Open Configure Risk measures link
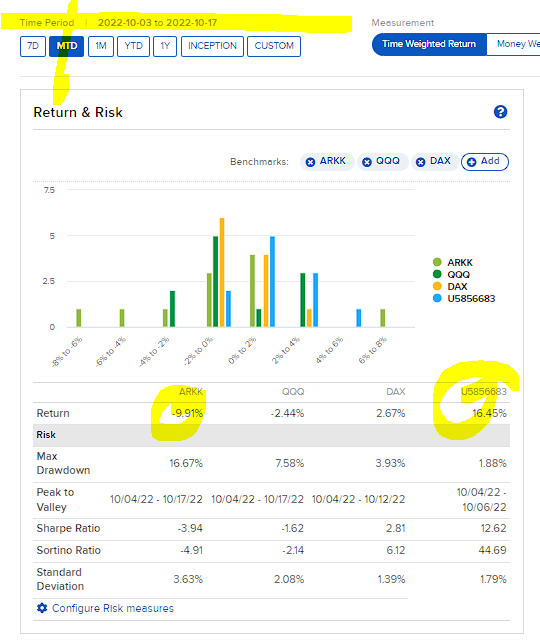This screenshot has width=540, height=641. pos(113,608)
